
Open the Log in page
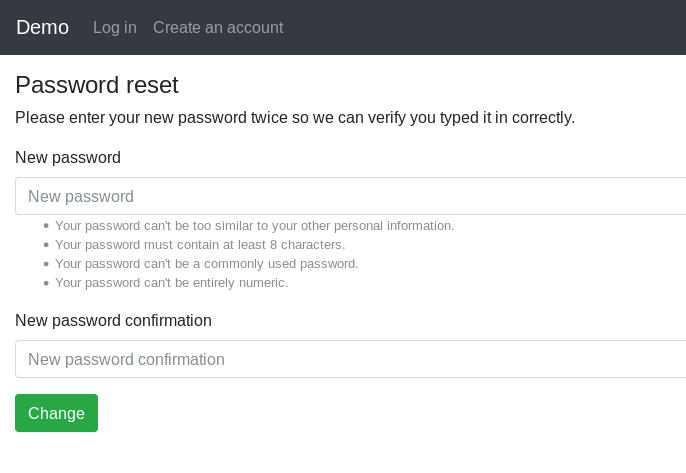tap(114, 27)
